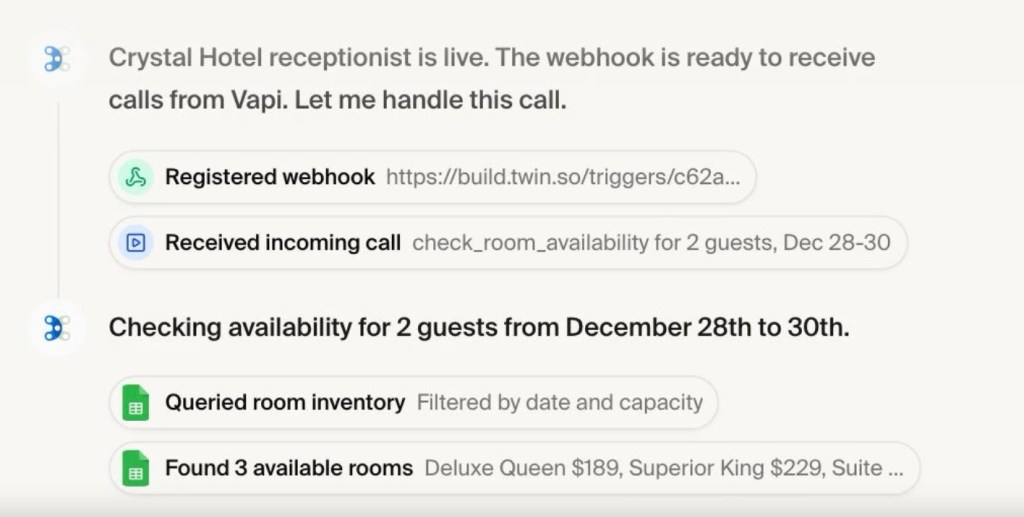Open the Queried room inventory step
Viewport: 1024px width, 517px height.
coord(285,403)
